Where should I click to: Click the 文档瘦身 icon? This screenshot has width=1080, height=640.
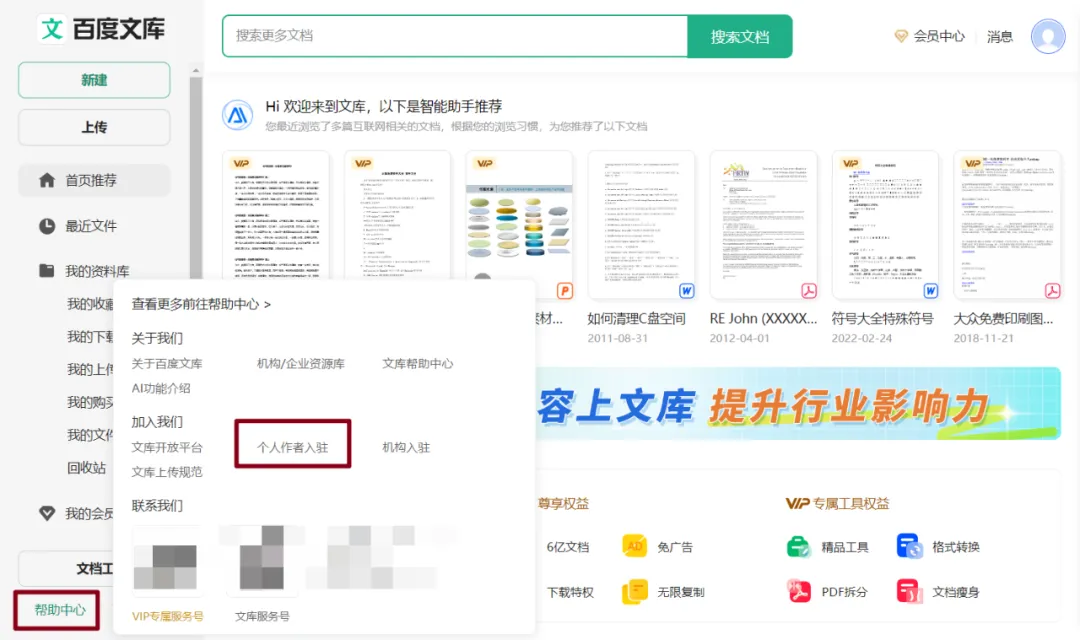click(909, 592)
